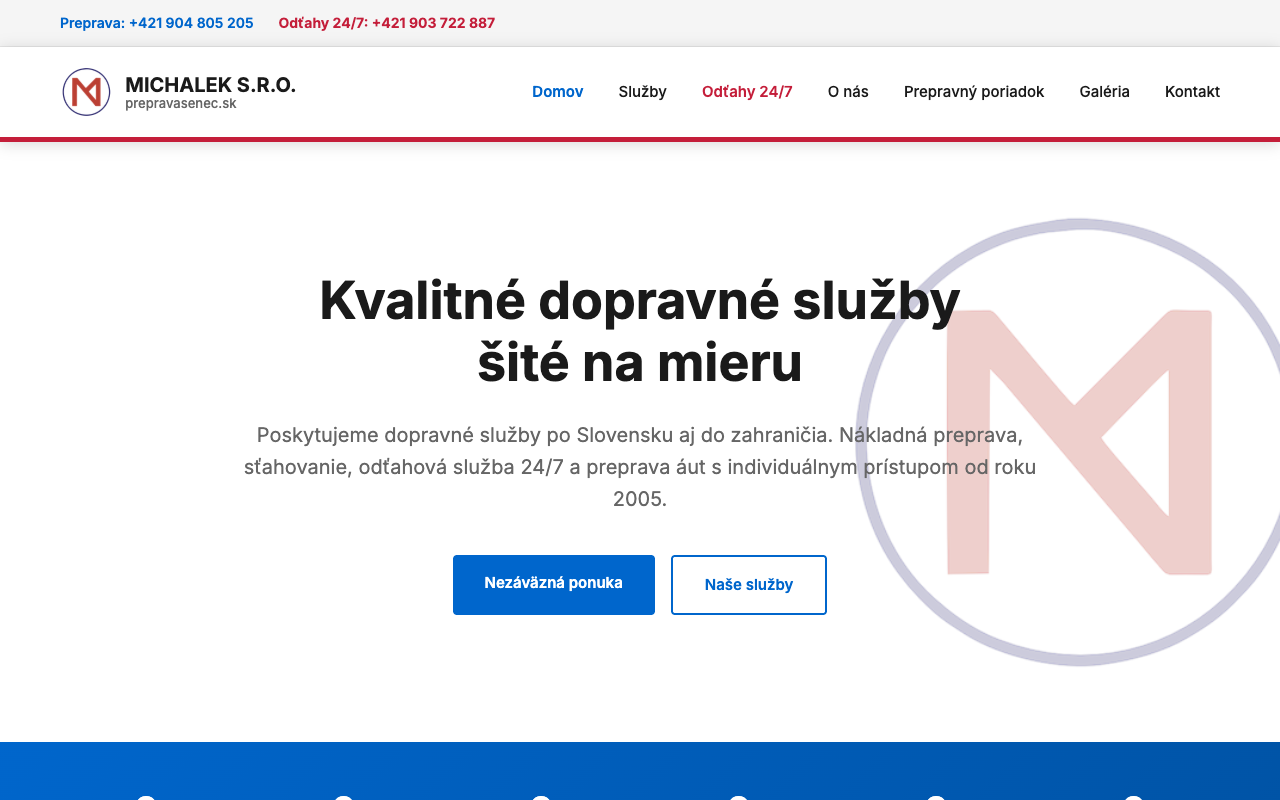Open the Kontakt page

(1192, 91)
